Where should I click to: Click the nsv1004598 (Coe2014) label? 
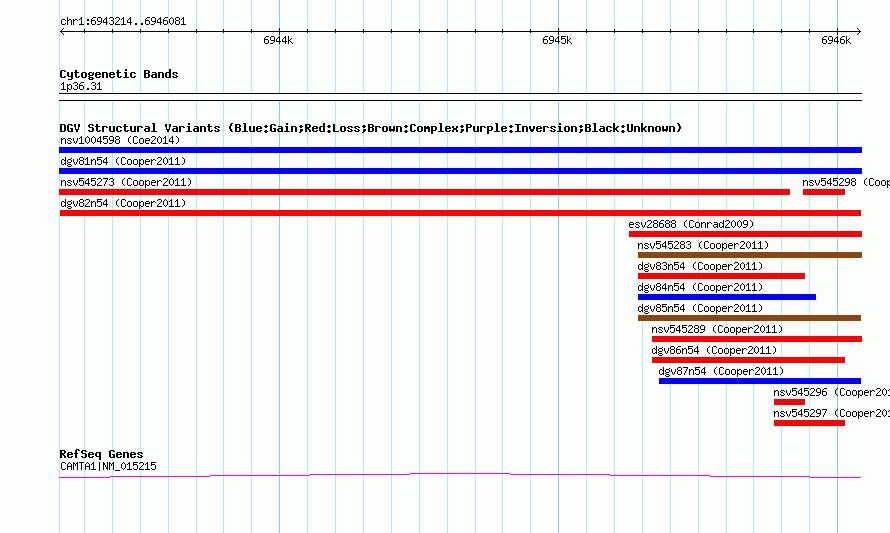point(120,140)
